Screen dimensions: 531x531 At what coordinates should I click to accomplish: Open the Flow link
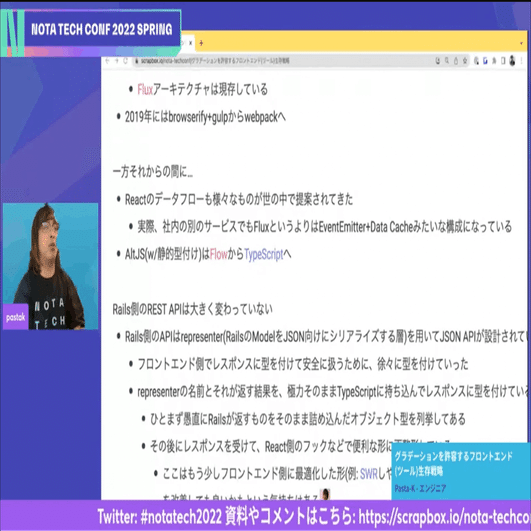pos(218,254)
